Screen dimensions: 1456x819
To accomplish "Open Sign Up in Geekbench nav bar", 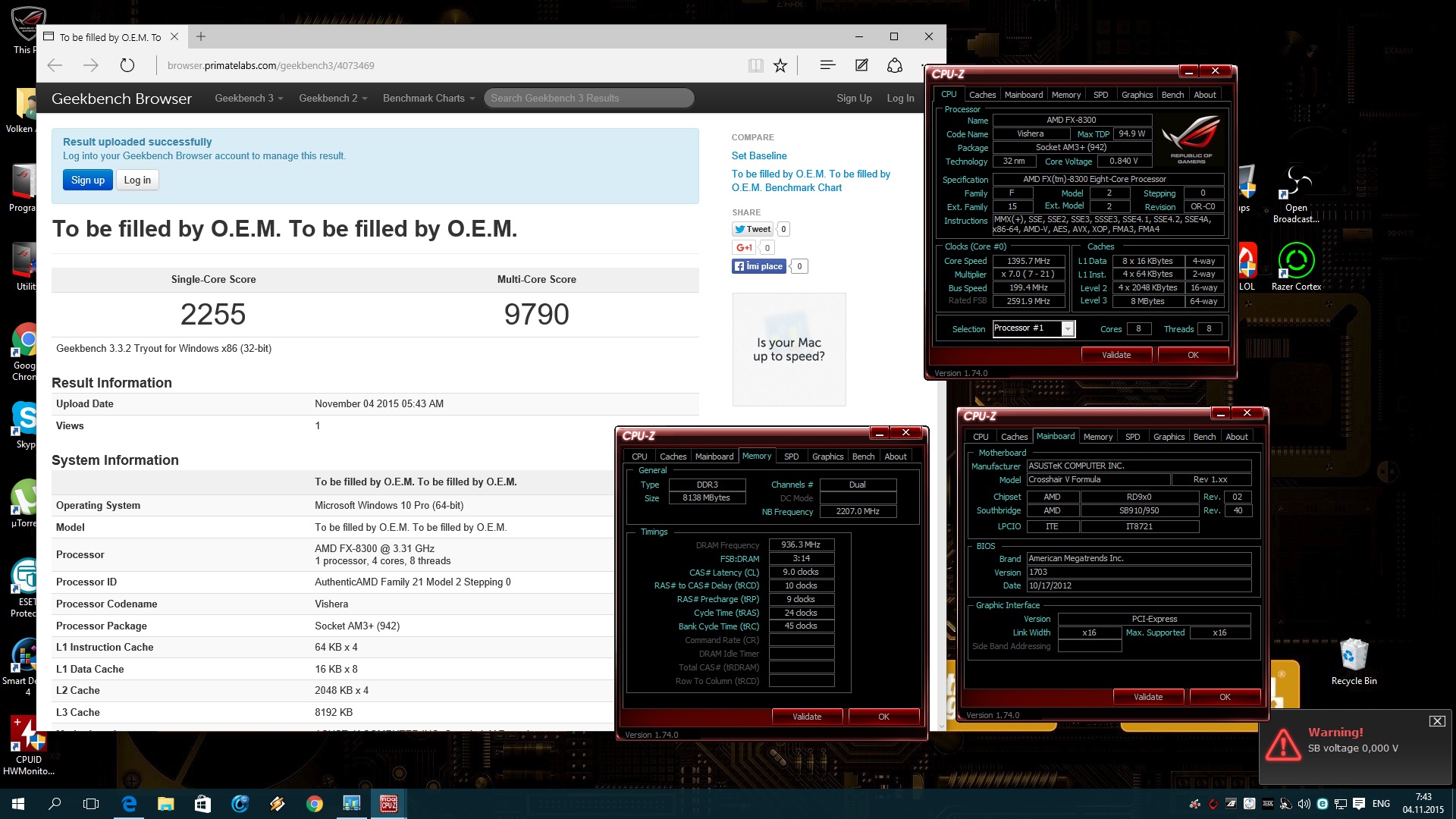I will [854, 98].
